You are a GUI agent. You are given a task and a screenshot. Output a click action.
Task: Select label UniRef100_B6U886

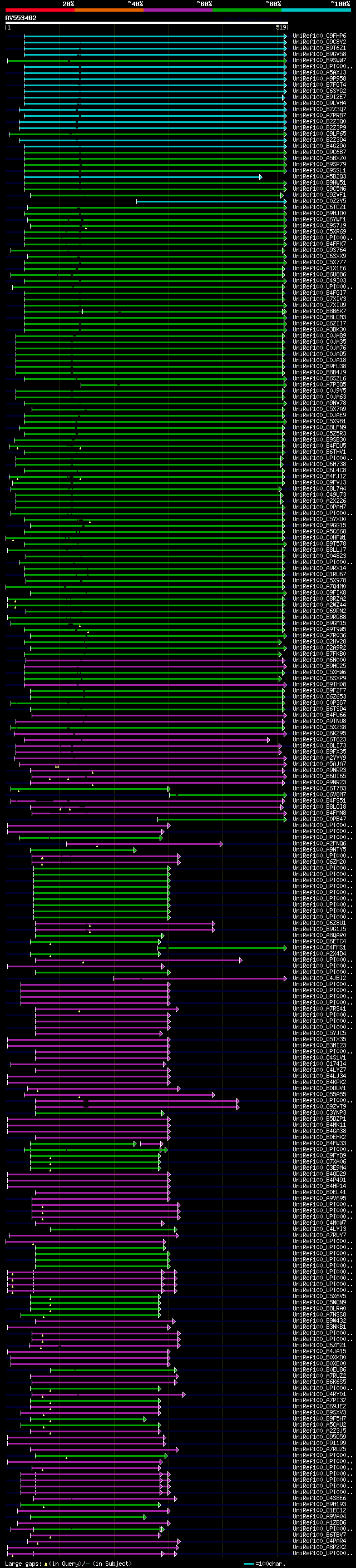point(319,275)
